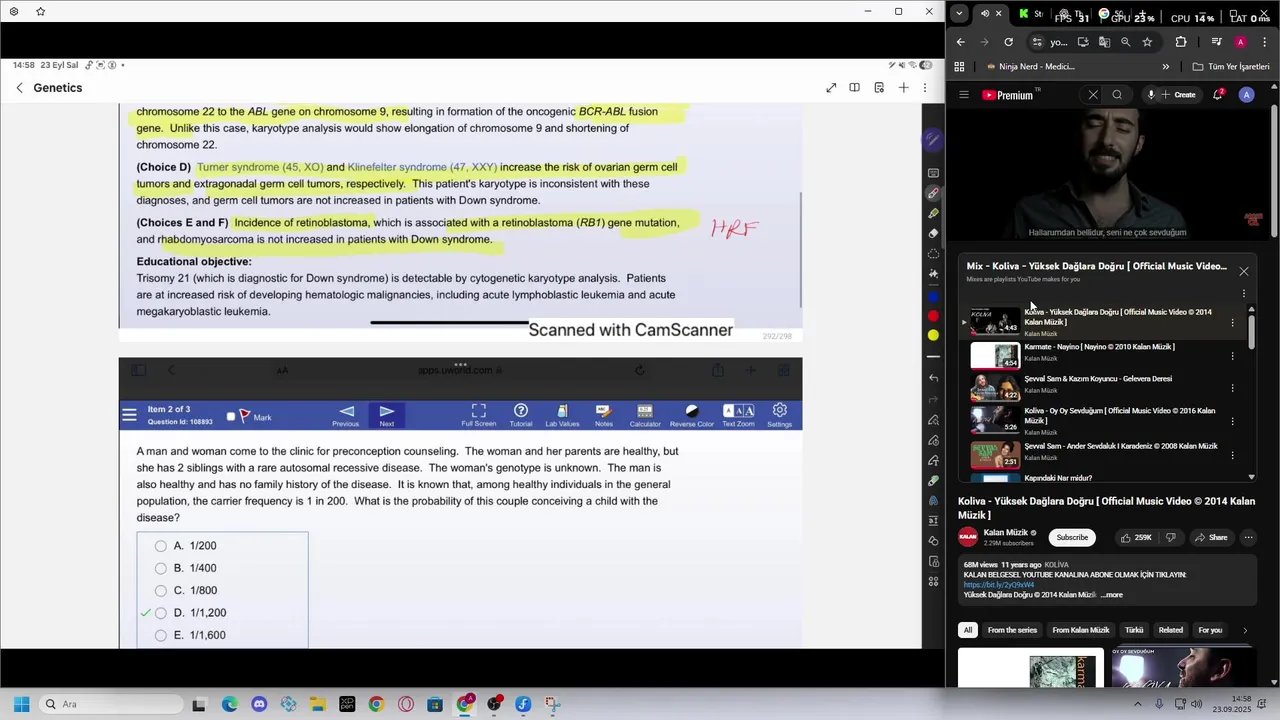The height and width of the screenshot is (720, 1280).
Task: Select answer C. 1/800
Action: pos(161,591)
